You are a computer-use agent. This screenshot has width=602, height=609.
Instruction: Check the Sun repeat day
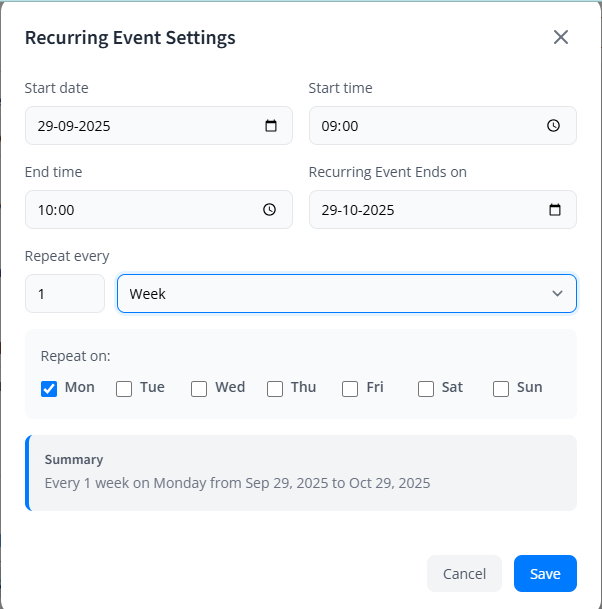(501, 388)
